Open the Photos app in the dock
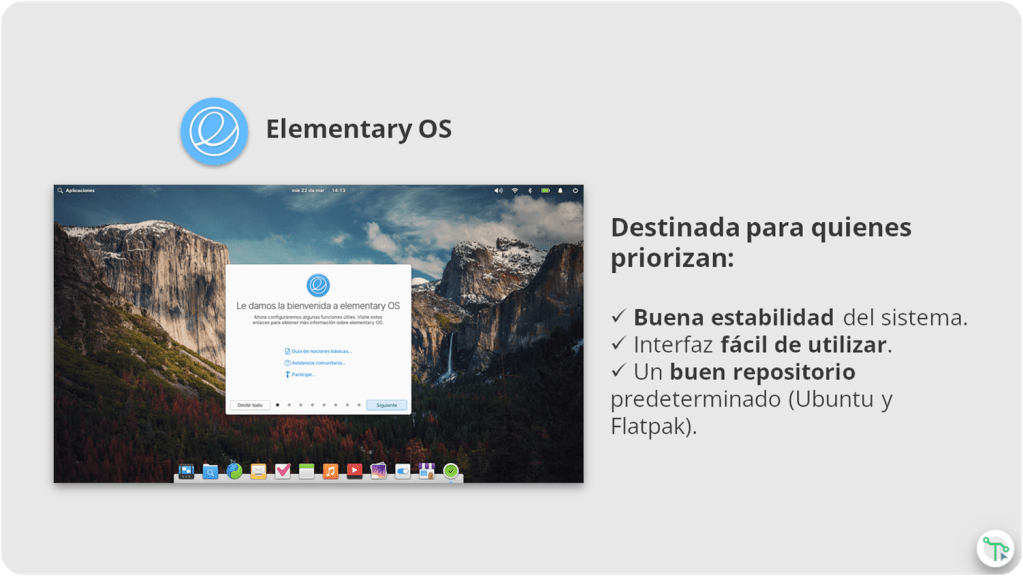This screenshot has width=1023, height=576. [379, 471]
